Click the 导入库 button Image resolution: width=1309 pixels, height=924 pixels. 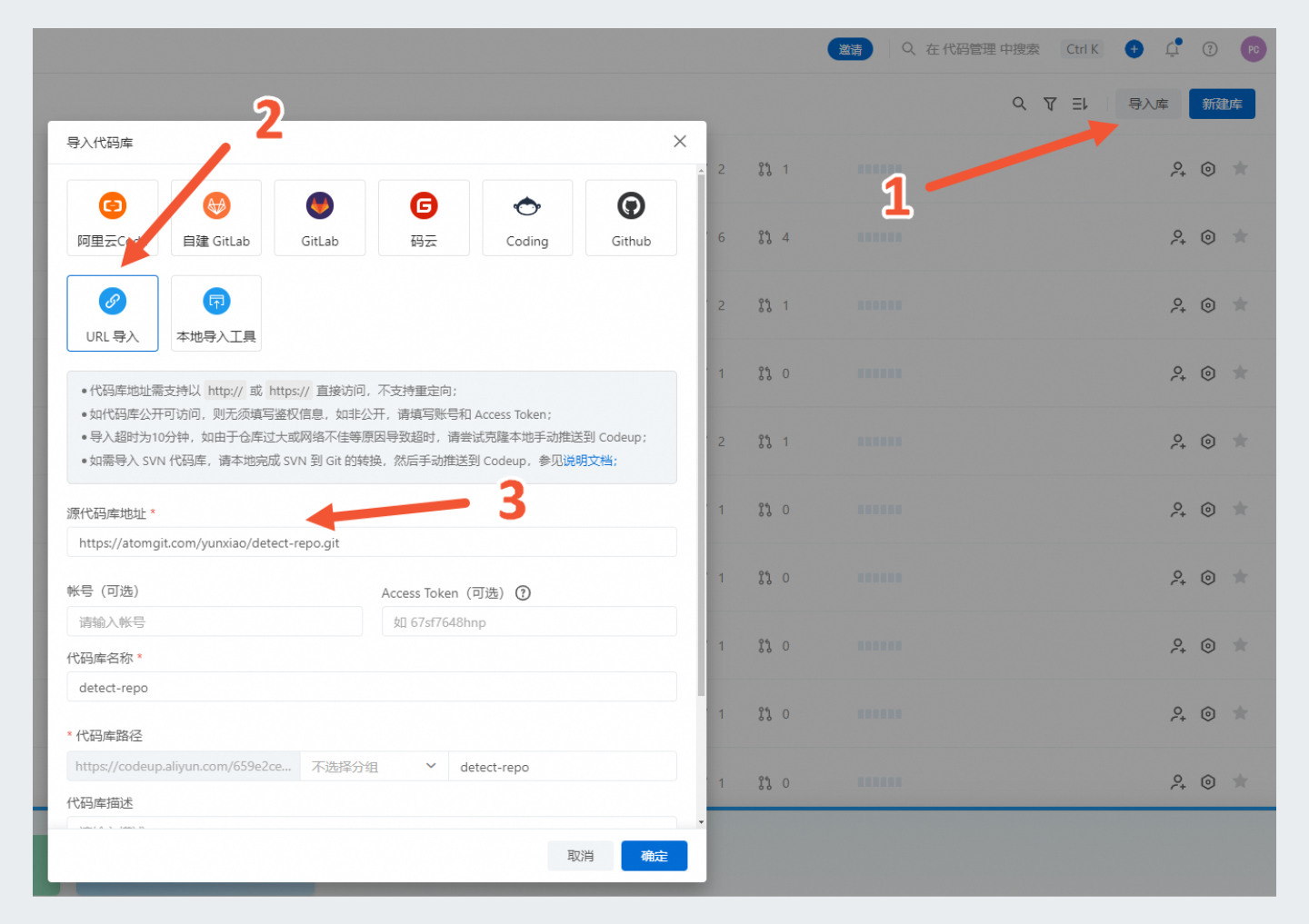click(x=1148, y=104)
